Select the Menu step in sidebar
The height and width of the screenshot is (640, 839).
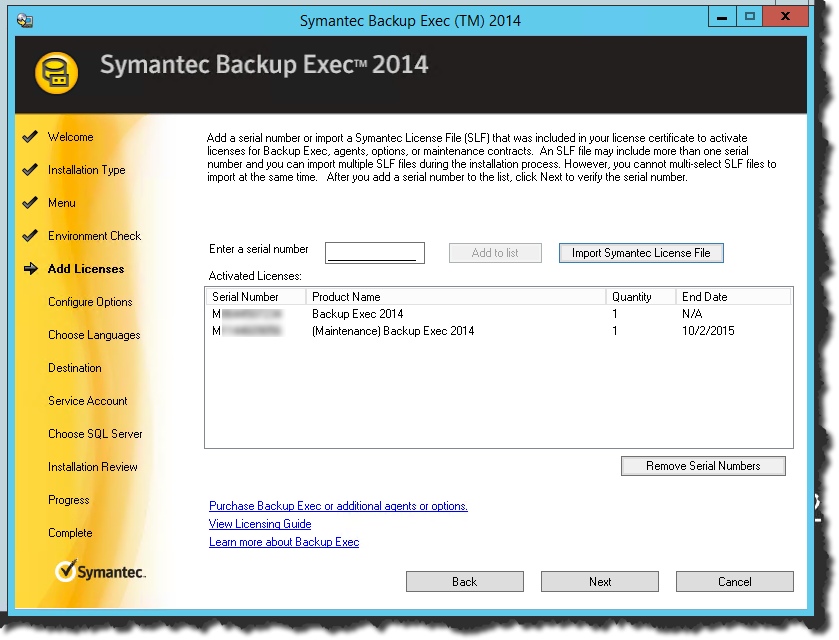click(x=62, y=203)
